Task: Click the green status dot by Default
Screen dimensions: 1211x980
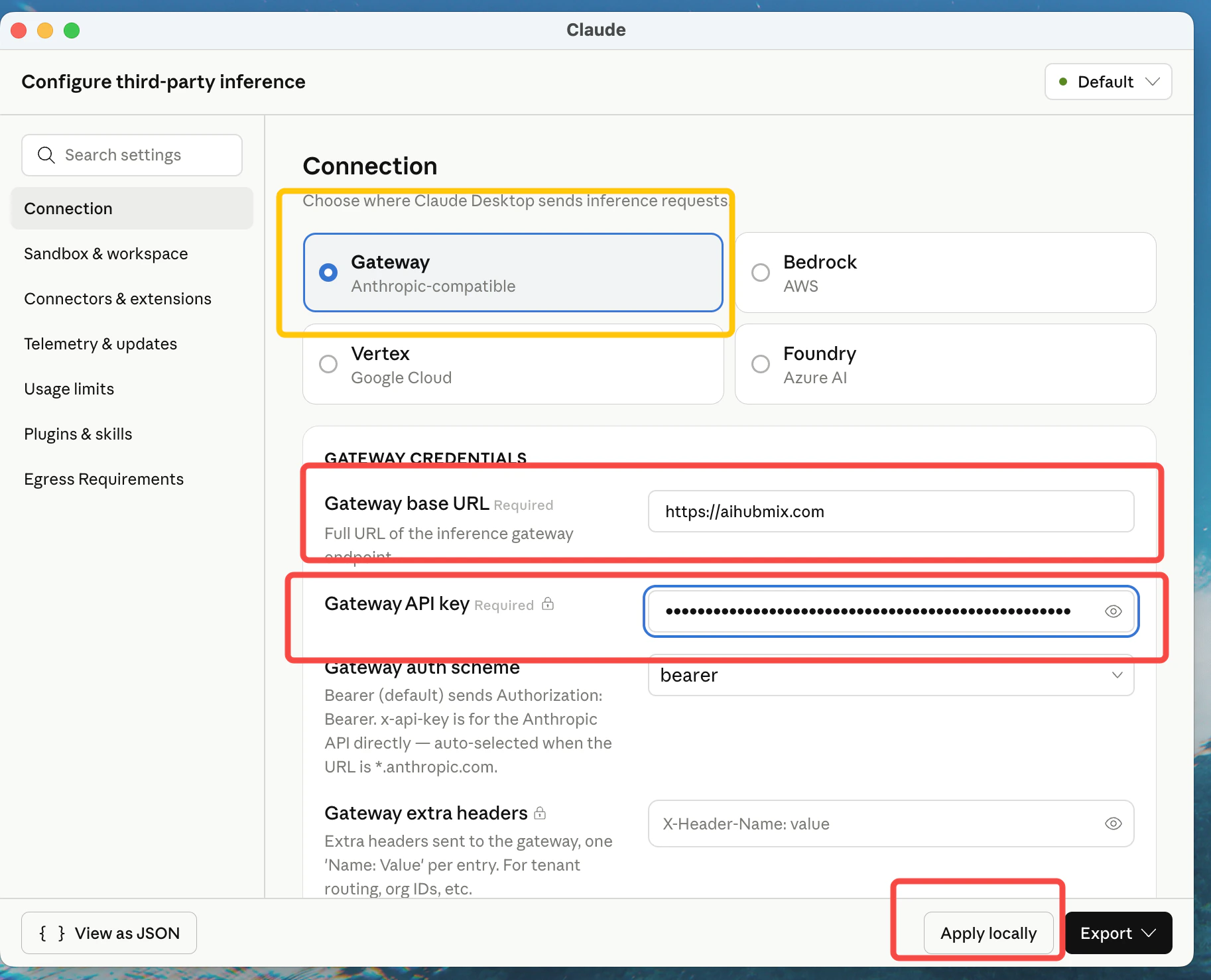Action: click(1063, 82)
